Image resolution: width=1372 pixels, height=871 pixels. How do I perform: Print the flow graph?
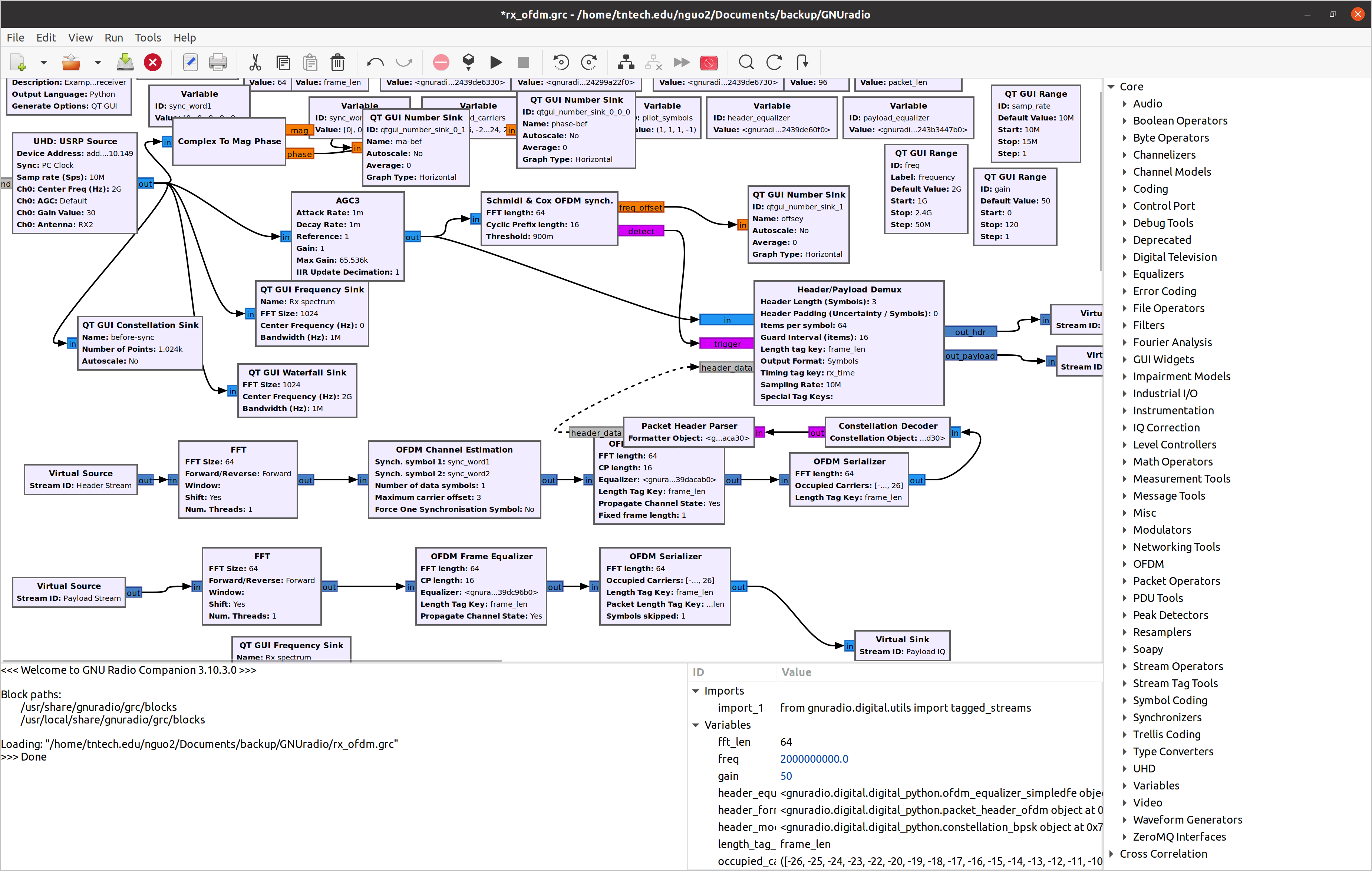click(x=218, y=62)
